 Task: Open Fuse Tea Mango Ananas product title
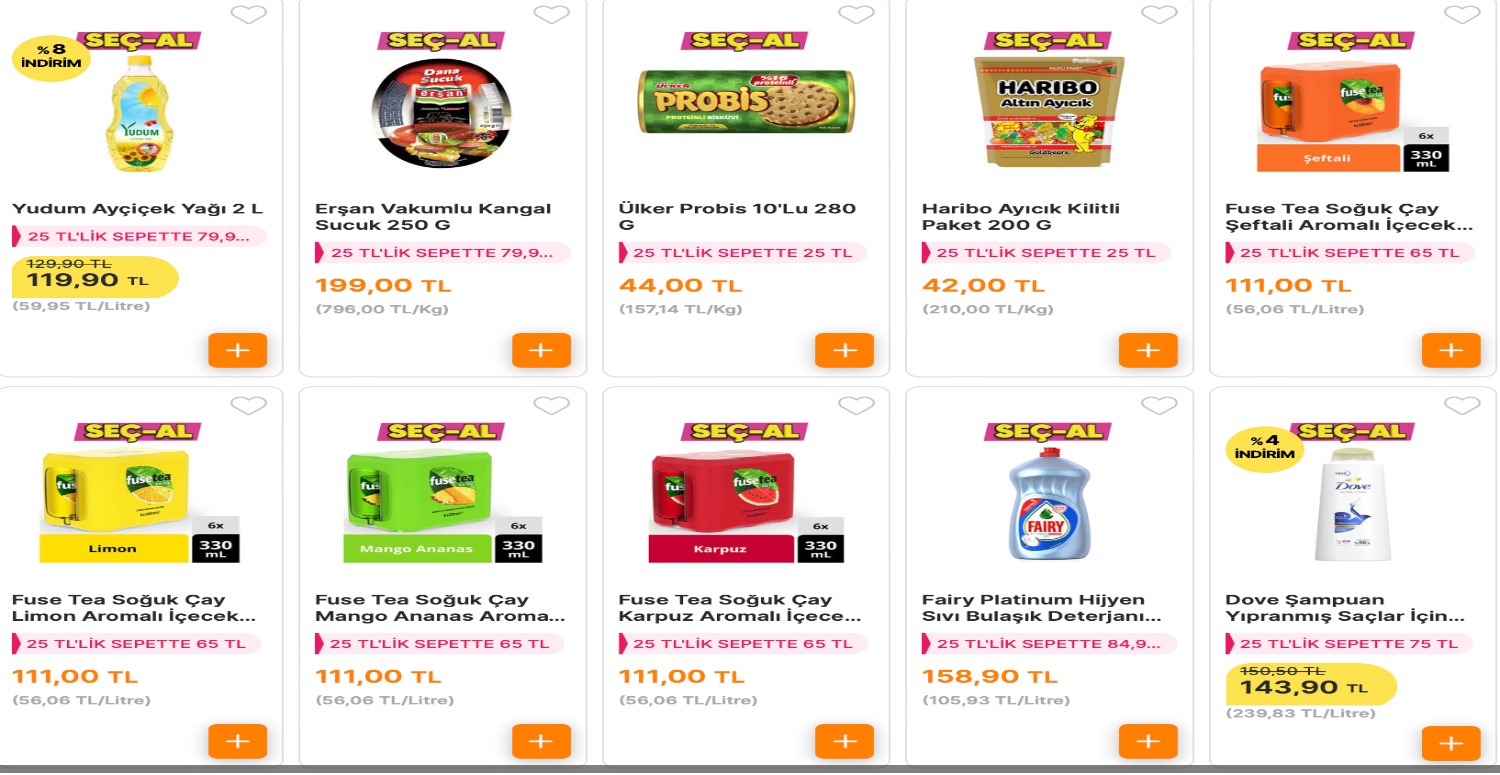(440, 608)
